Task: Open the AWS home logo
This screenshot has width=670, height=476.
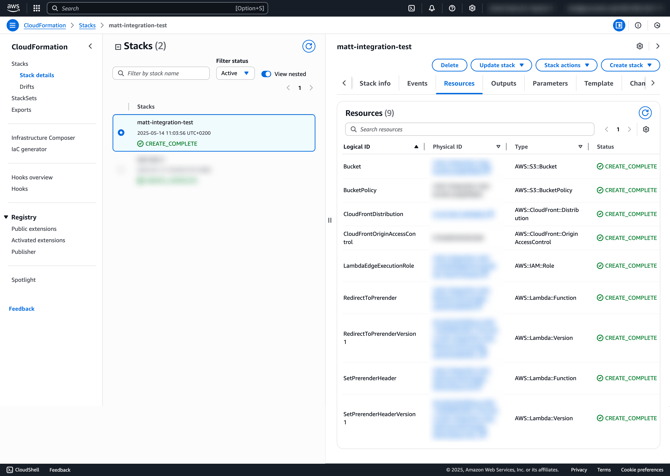Action: (13, 8)
